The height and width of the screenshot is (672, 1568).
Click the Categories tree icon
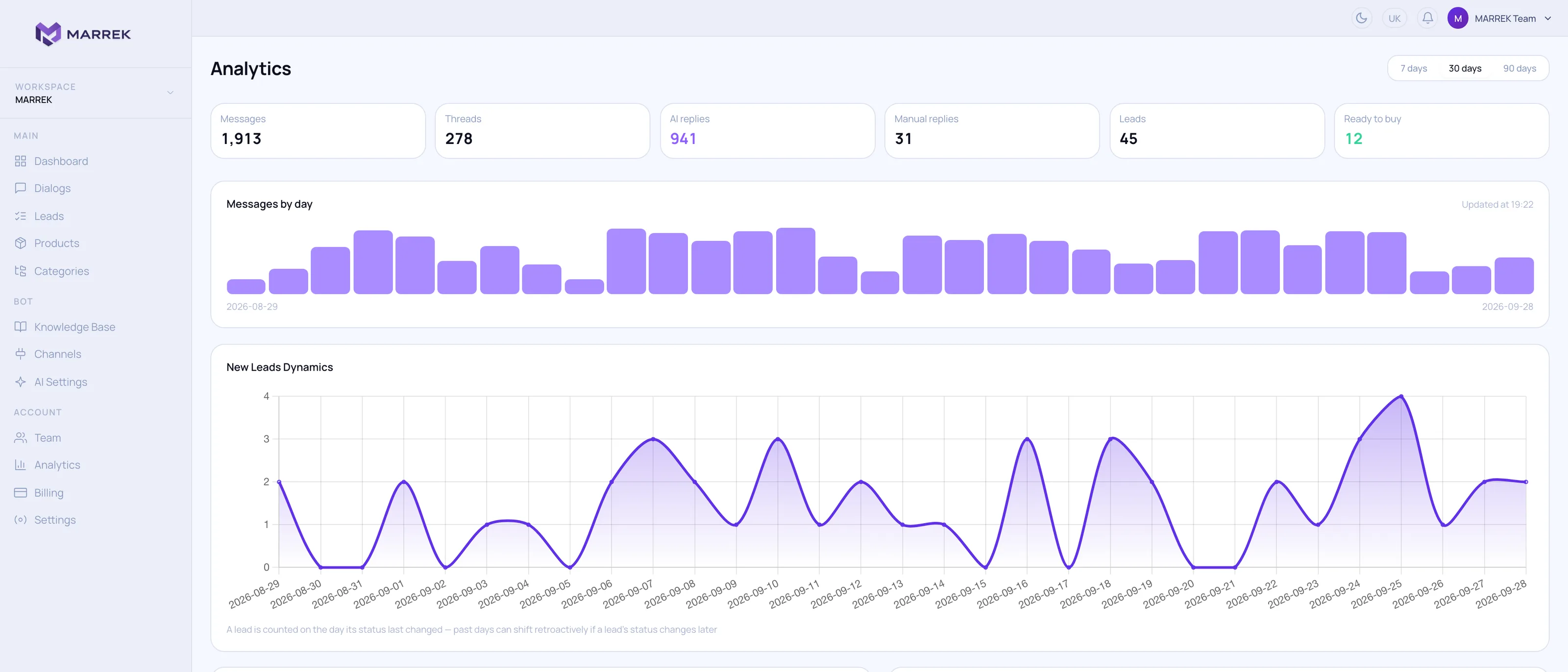[21, 271]
